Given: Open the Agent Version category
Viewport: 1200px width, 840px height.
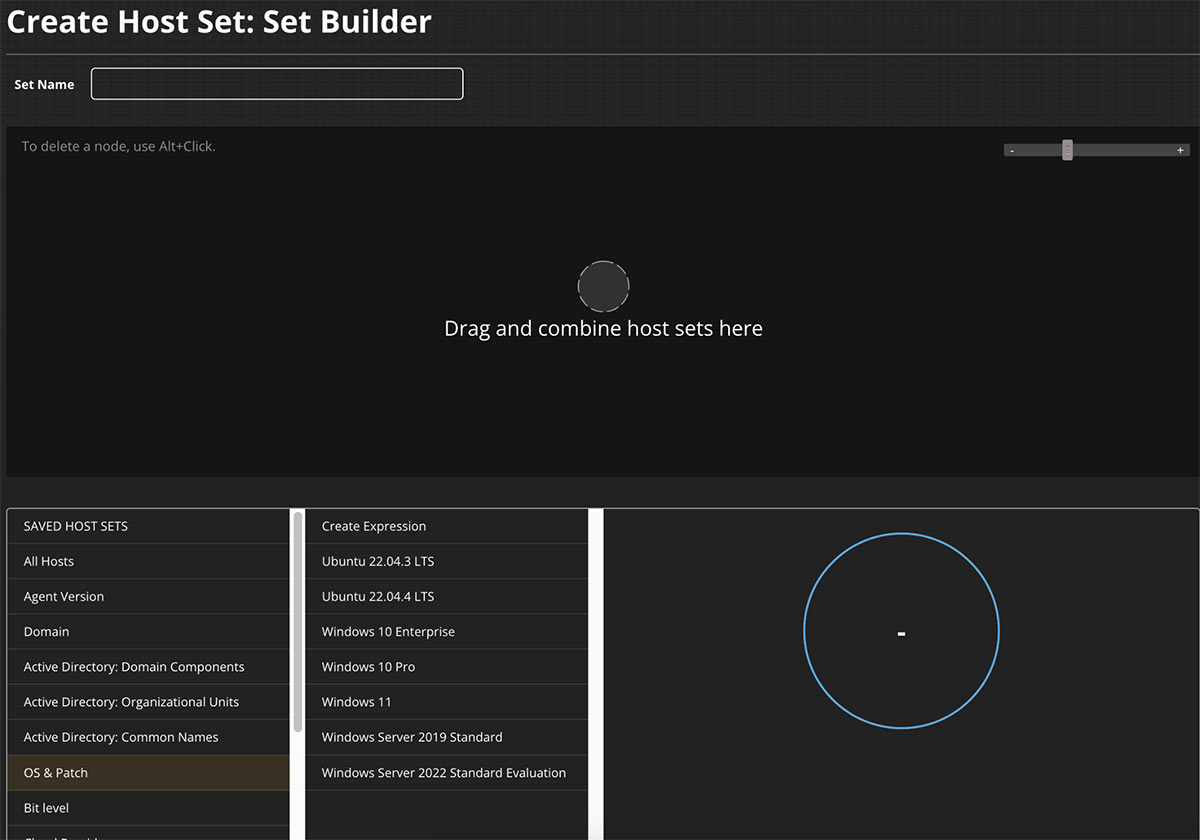Looking at the screenshot, I should [148, 596].
